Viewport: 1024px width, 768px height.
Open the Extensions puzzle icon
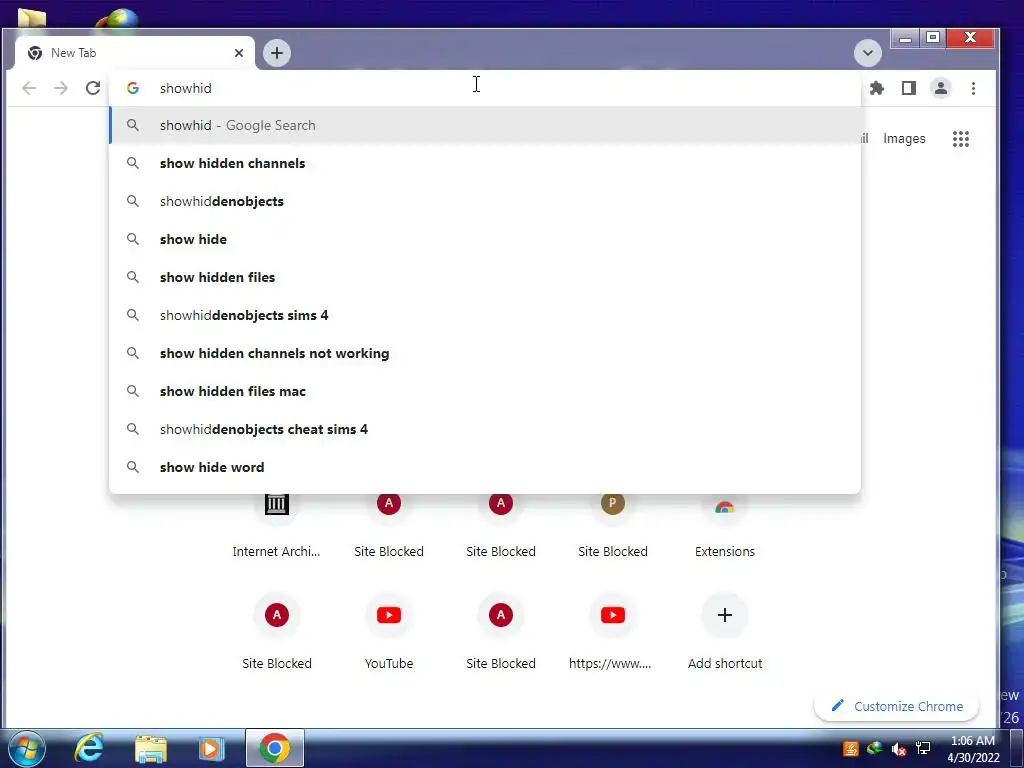[x=876, y=88]
